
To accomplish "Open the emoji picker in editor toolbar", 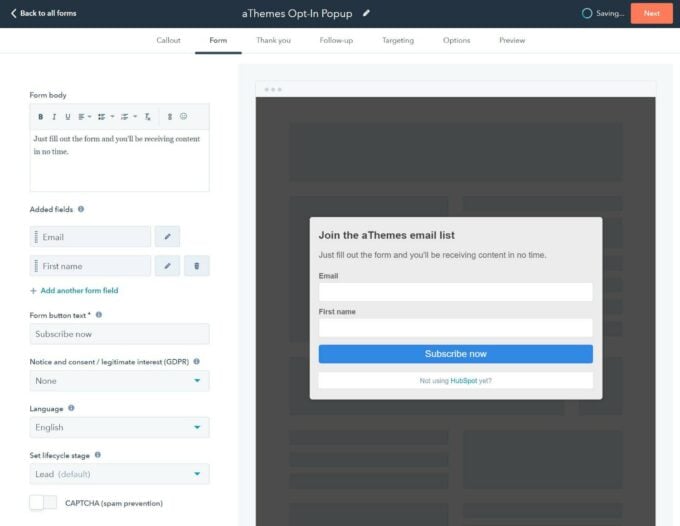I will coord(183,116).
